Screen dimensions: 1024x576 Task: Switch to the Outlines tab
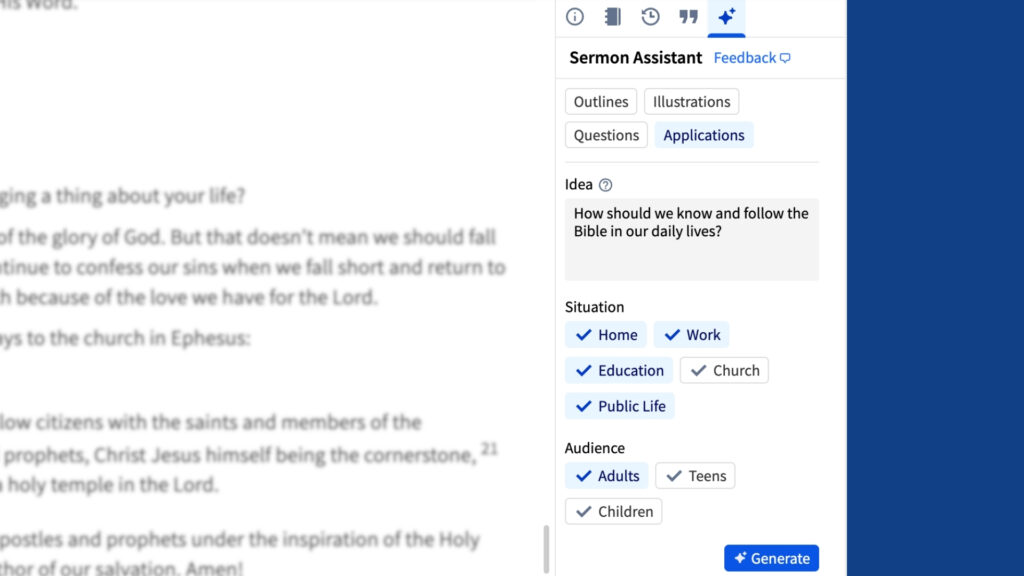(600, 101)
